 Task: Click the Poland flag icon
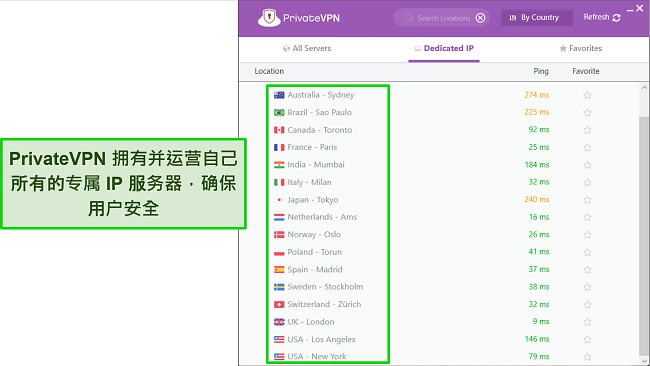(x=279, y=252)
